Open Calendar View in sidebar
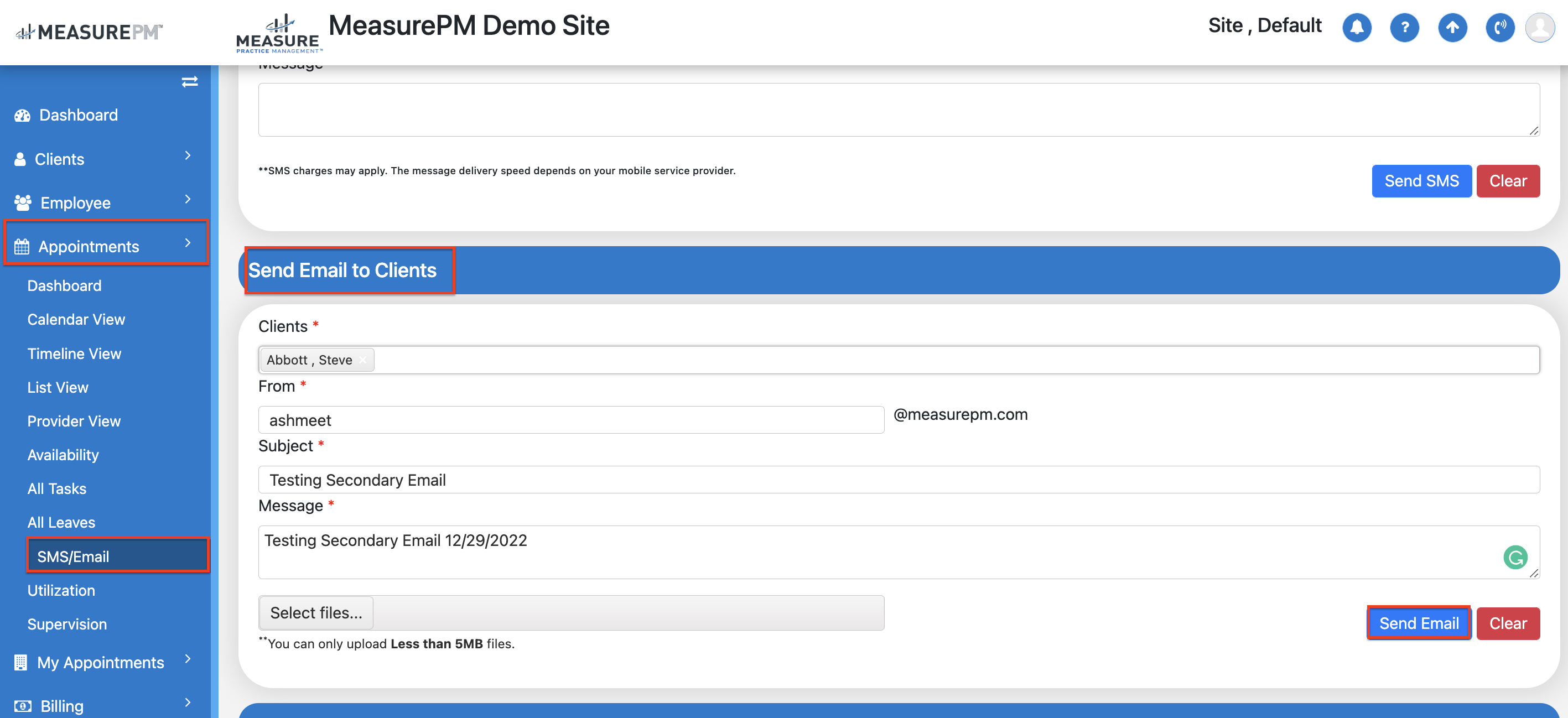This screenshot has height=718, width=1568. point(76,319)
